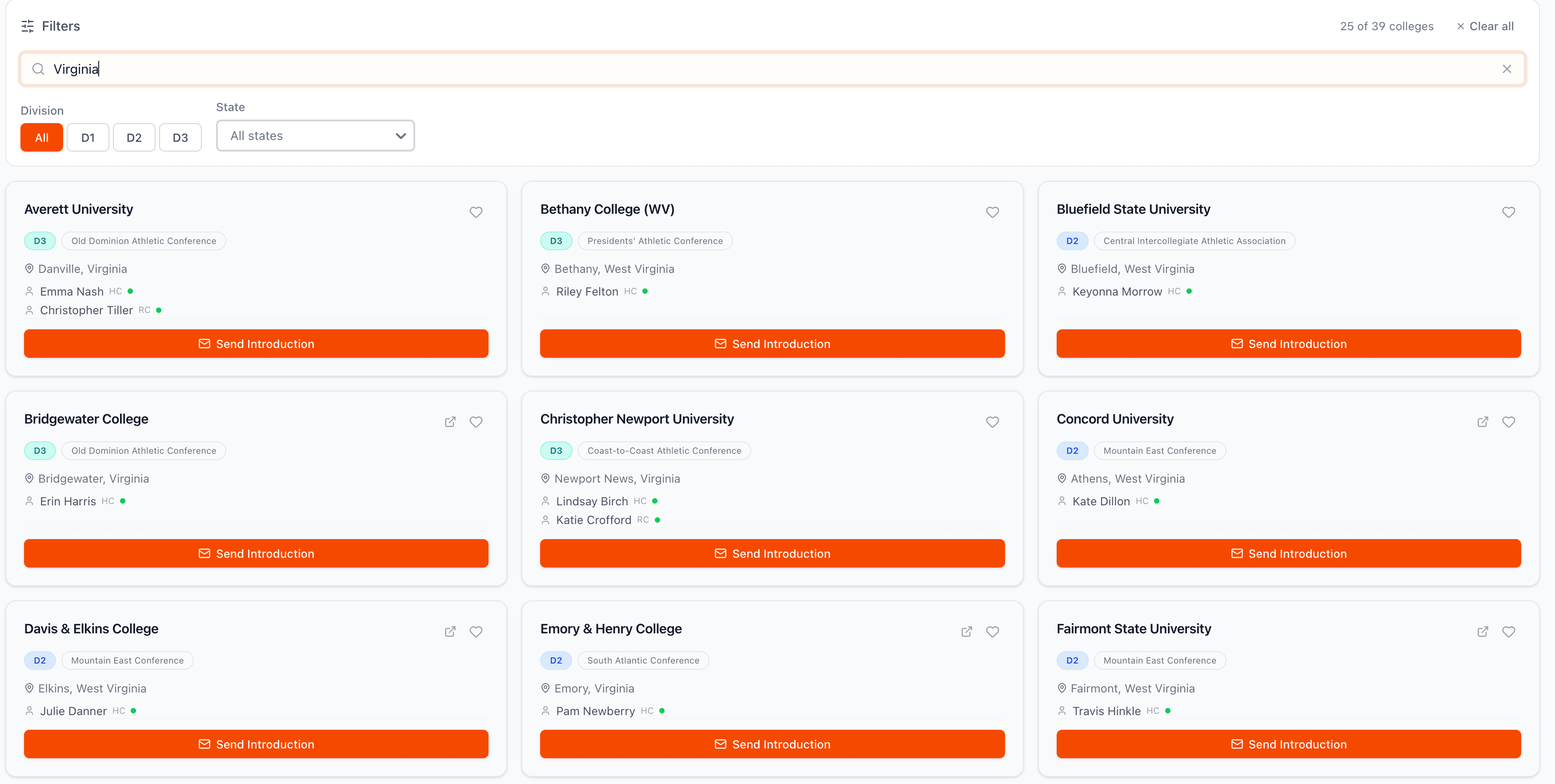Click coach Christopher Tiller
Screen dimensions: 1555x784
86,310
